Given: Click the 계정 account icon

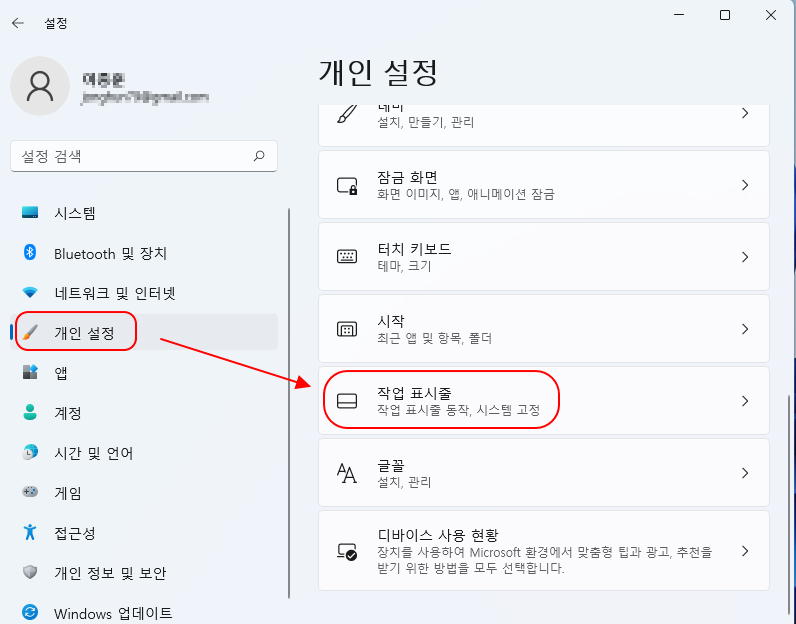Looking at the screenshot, I should pyautogui.click(x=30, y=412).
